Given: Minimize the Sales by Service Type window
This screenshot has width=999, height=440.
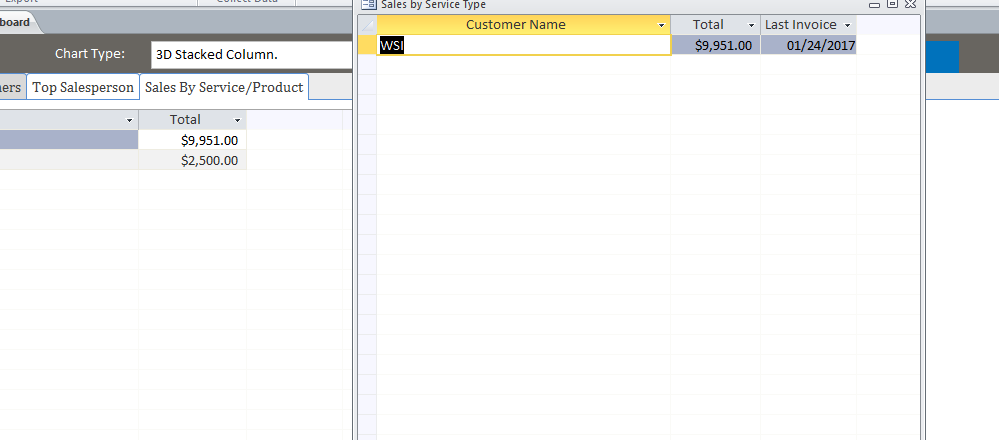Looking at the screenshot, I should pos(874,4).
